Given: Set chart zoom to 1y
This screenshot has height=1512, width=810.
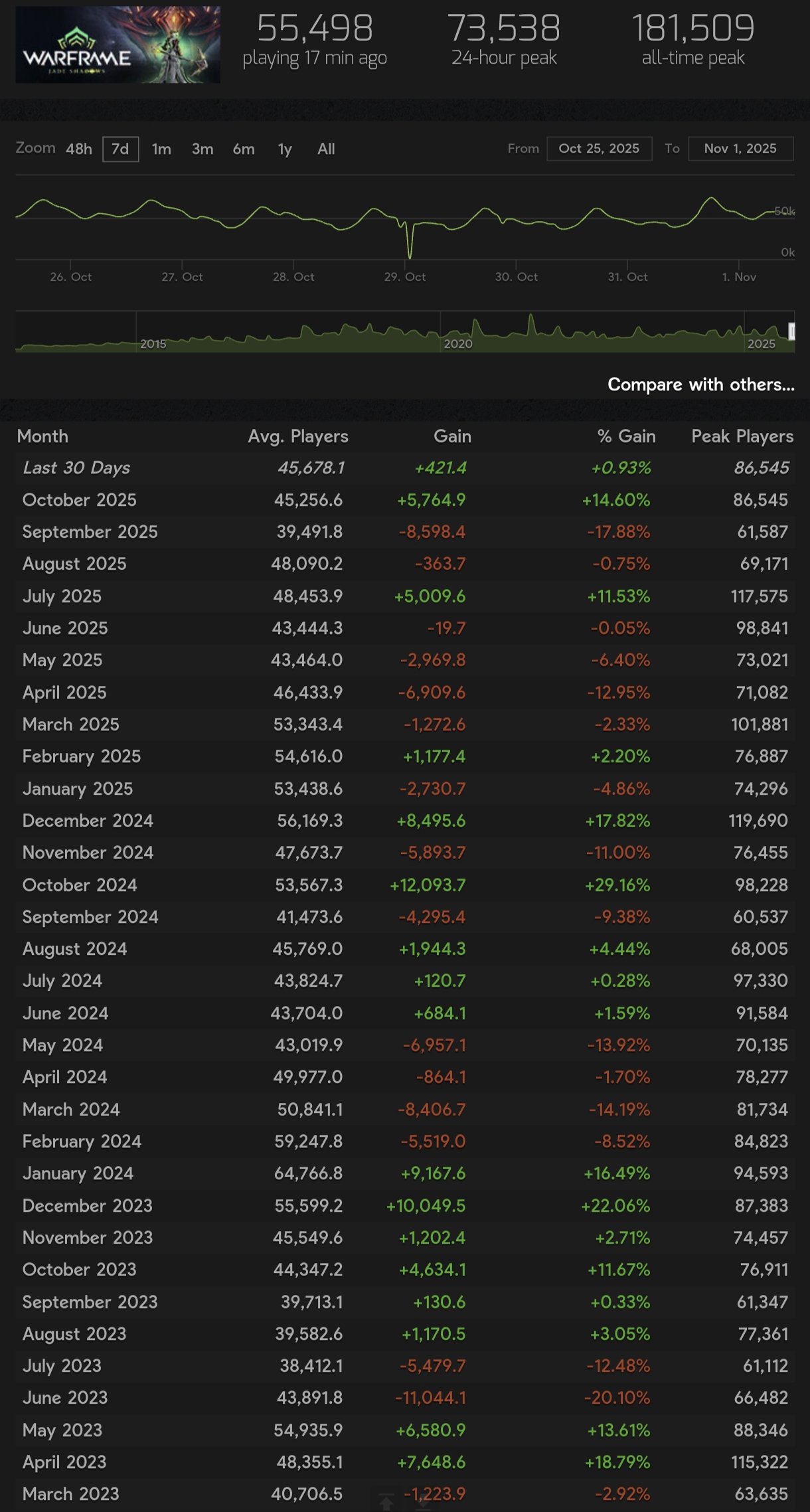Looking at the screenshot, I should pos(285,149).
